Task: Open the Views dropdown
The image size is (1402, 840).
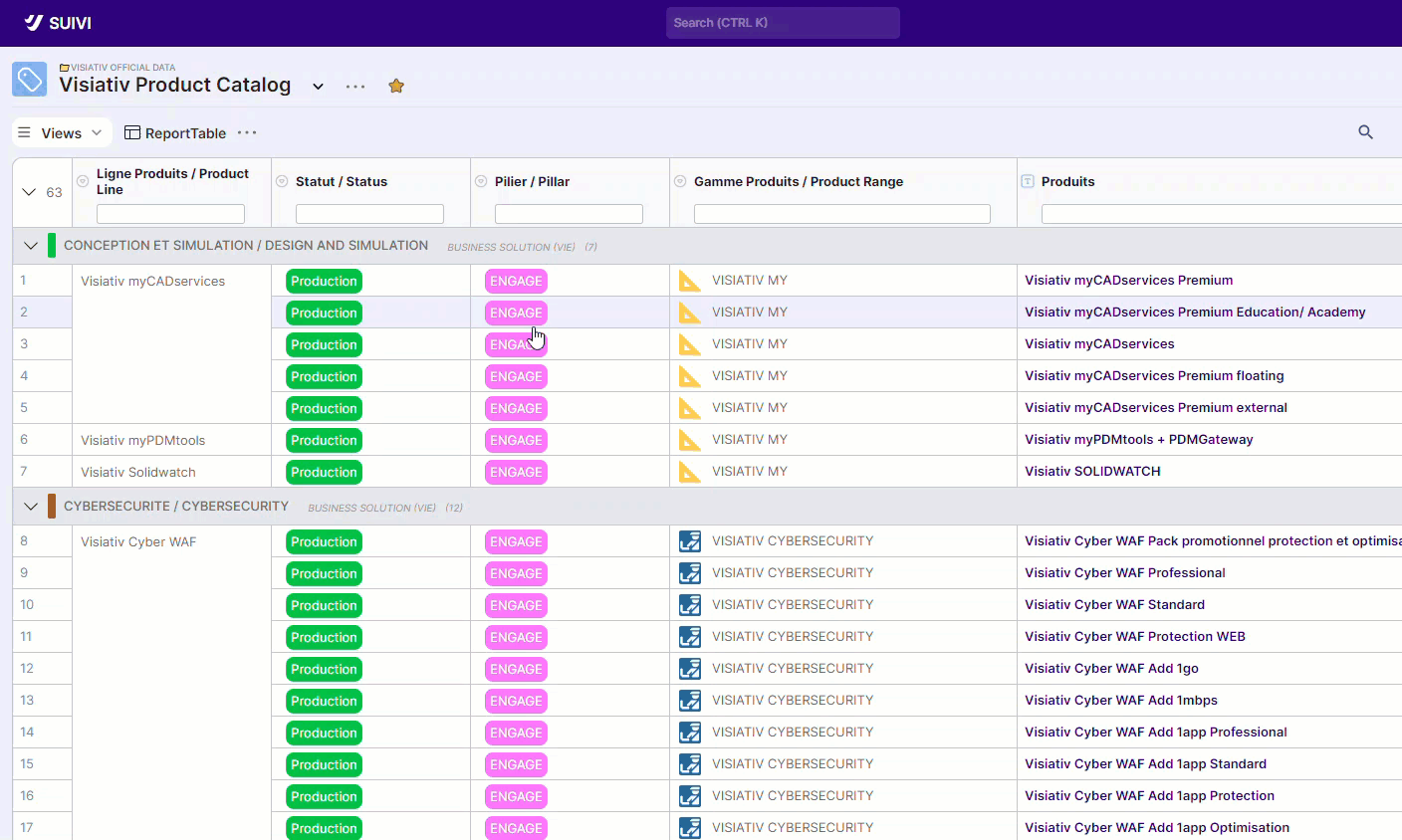Action: click(x=61, y=132)
